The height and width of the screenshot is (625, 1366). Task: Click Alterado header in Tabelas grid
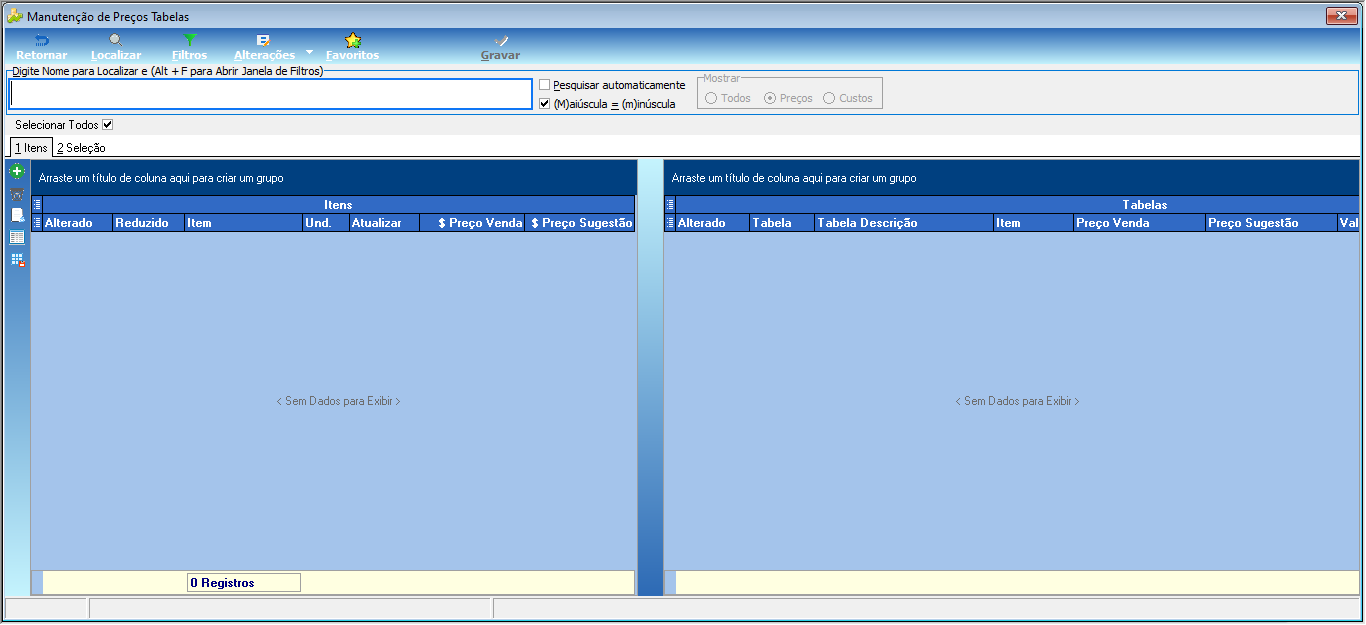click(x=712, y=223)
